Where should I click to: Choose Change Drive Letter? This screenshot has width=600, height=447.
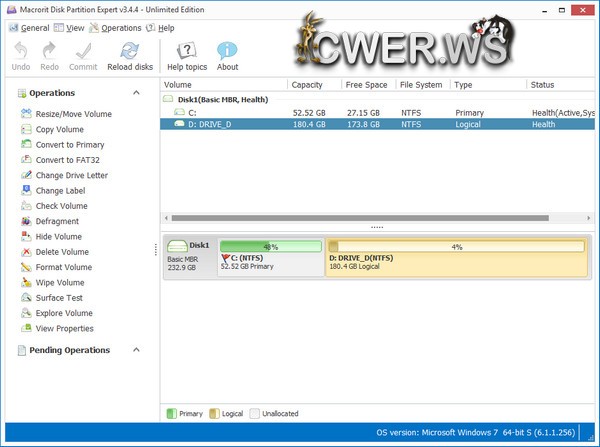pos(64,175)
